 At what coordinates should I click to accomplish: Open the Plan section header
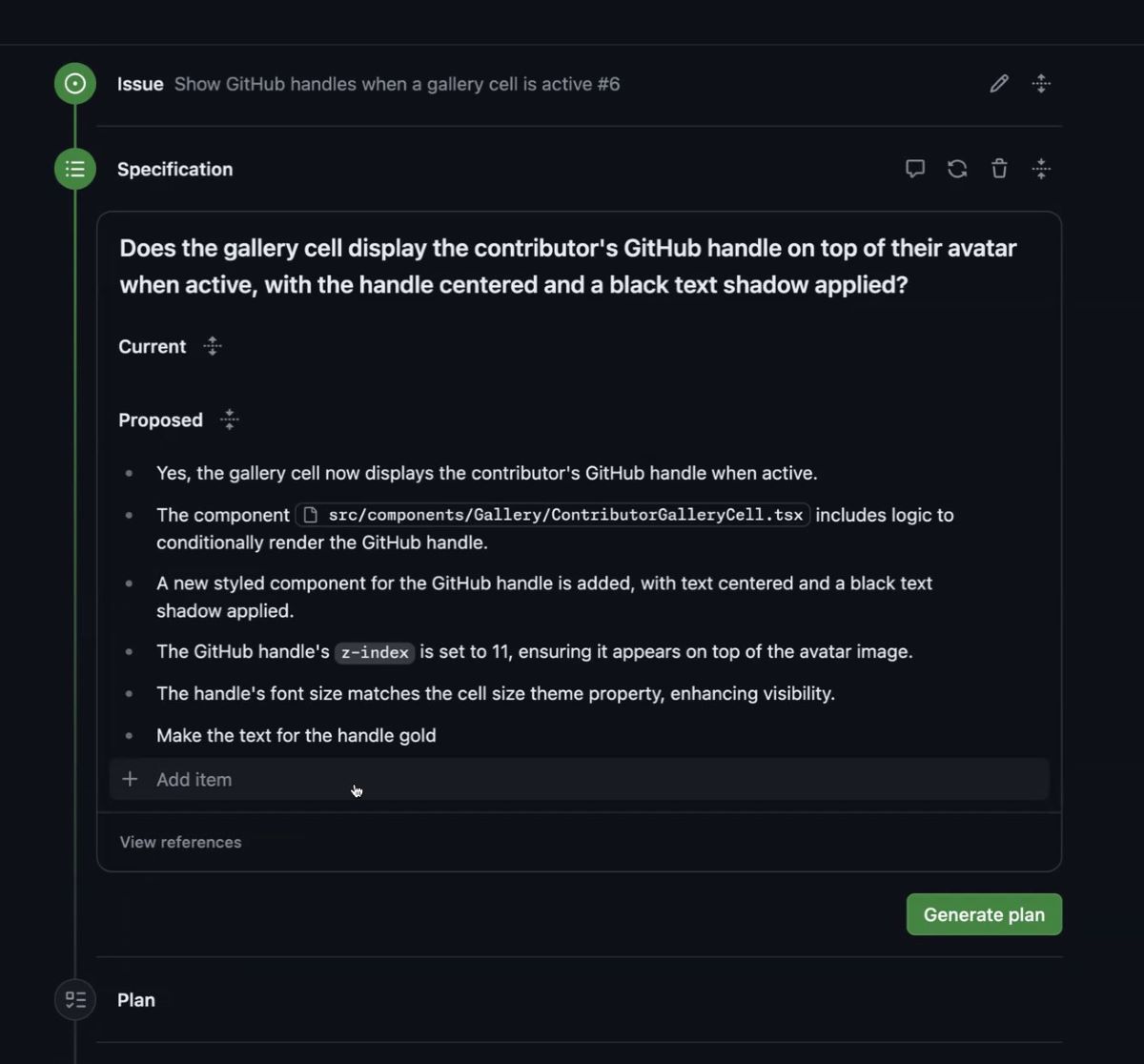(135, 999)
